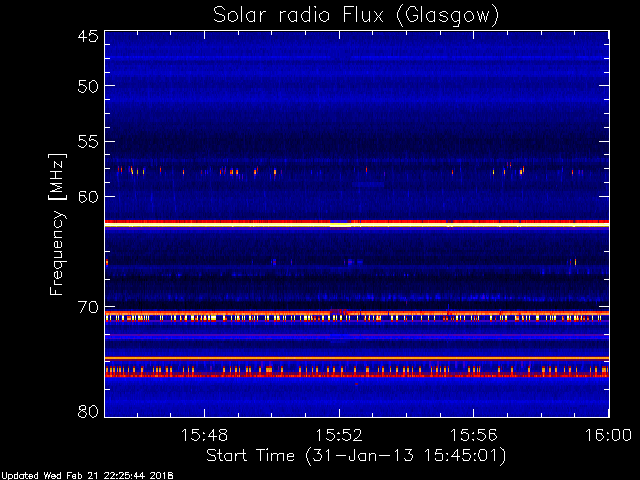Click the 80 frequency tick label
This screenshot has width=640, height=480.
[88, 411]
